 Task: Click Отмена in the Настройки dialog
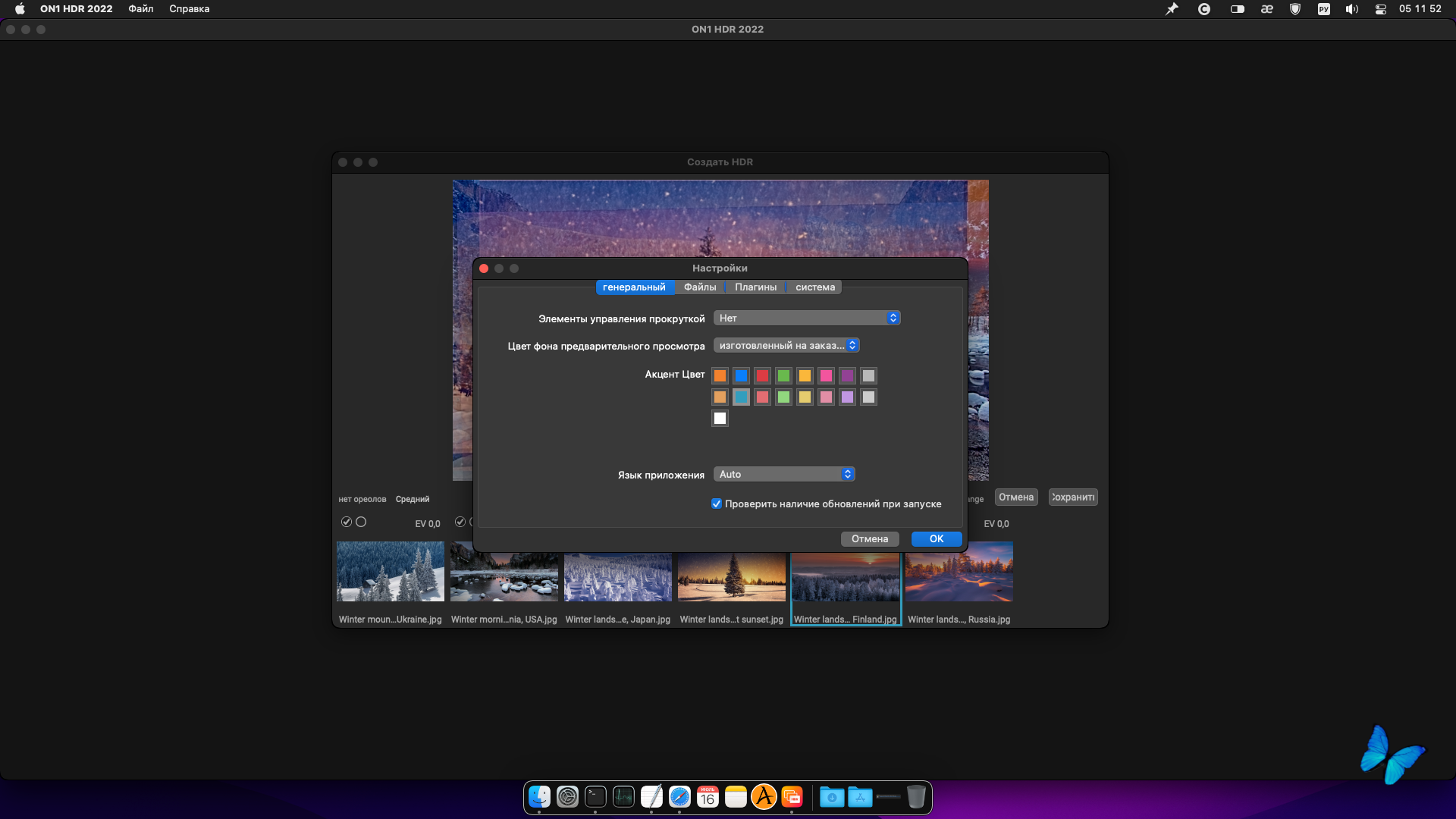coord(870,538)
